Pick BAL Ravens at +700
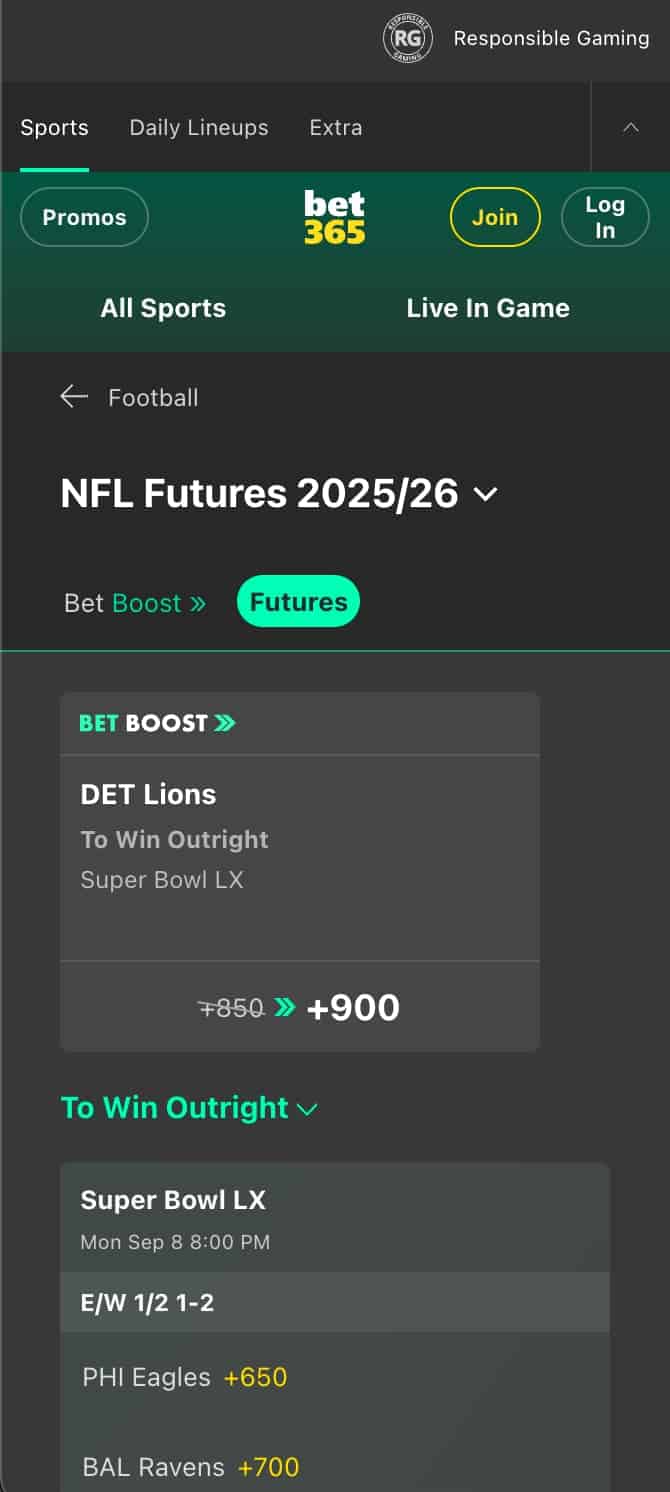Image resolution: width=670 pixels, height=1492 pixels. click(x=268, y=1467)
